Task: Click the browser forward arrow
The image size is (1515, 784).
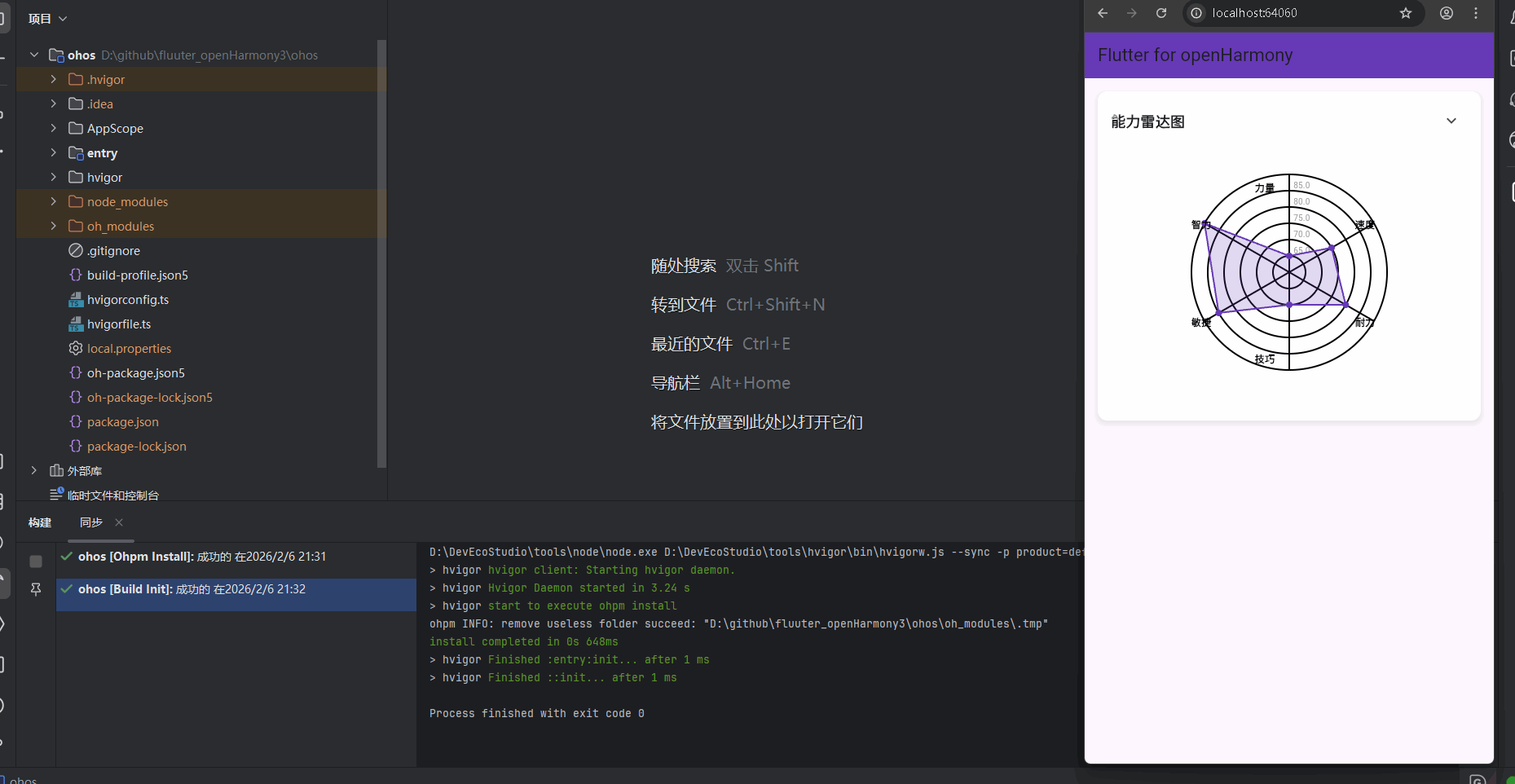Action: [x=1132, y=13]
